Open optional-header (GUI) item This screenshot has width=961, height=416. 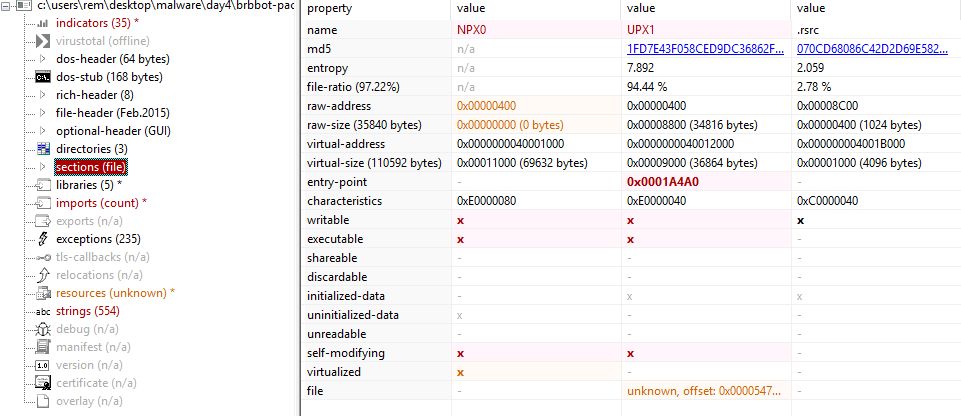point(113,131)
